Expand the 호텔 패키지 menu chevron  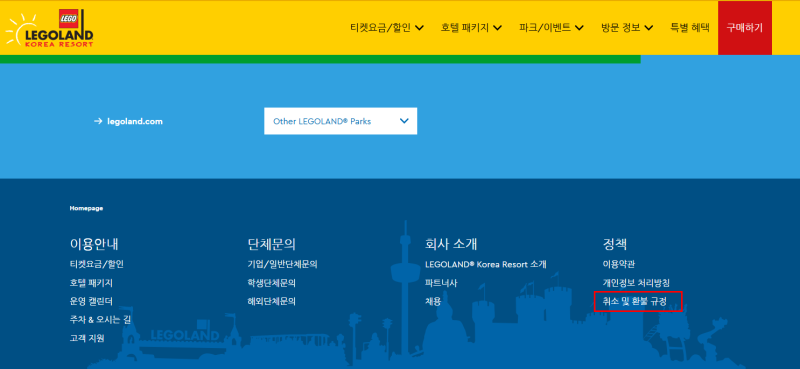click(498, 28)
